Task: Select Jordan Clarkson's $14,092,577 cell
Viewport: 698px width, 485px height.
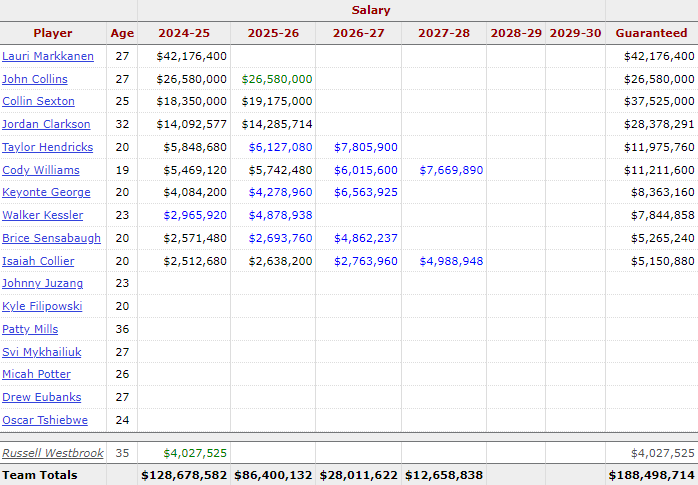Action: tap(191, 124)
